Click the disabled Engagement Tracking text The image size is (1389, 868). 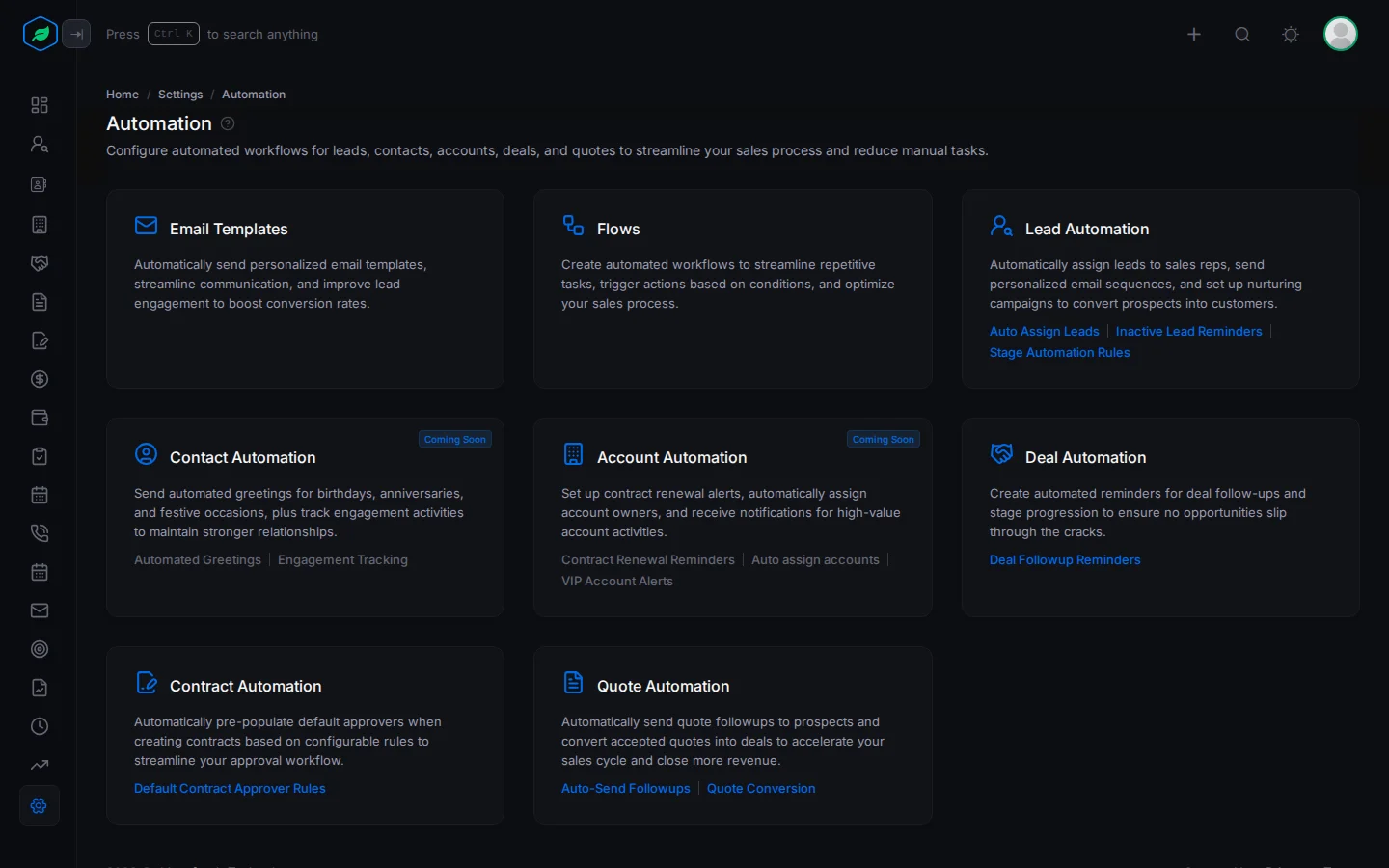pos(342,559)
